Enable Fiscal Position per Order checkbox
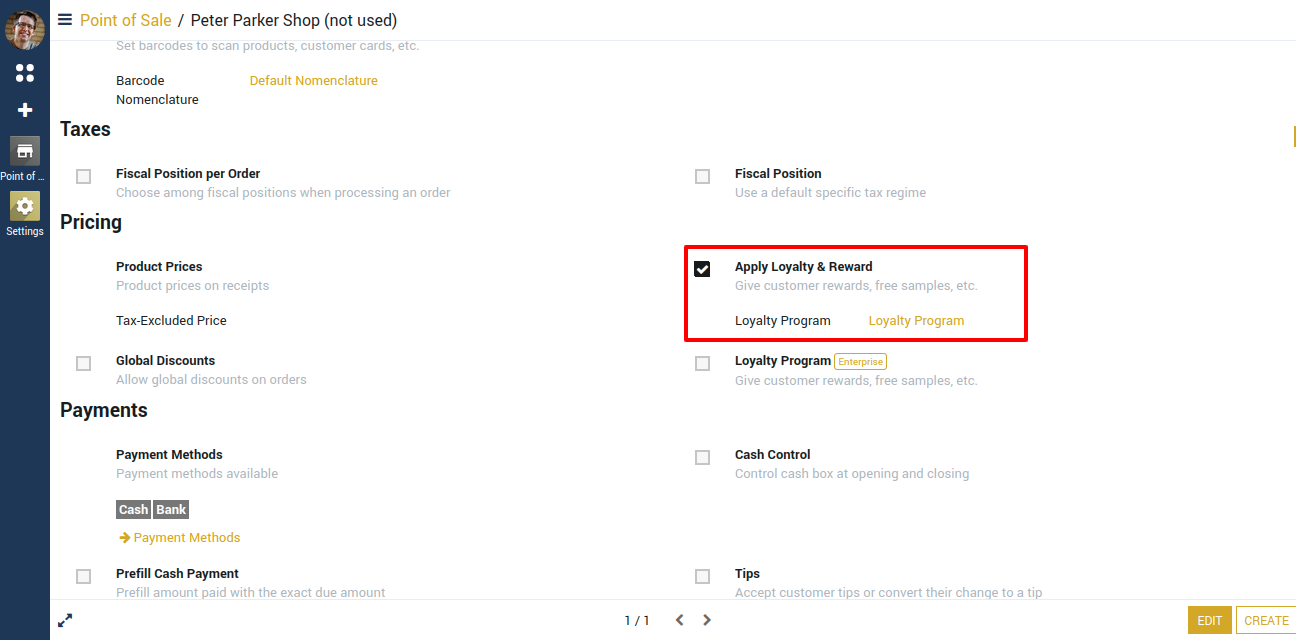Viewport: 1296px width, 640px height. 84,176
